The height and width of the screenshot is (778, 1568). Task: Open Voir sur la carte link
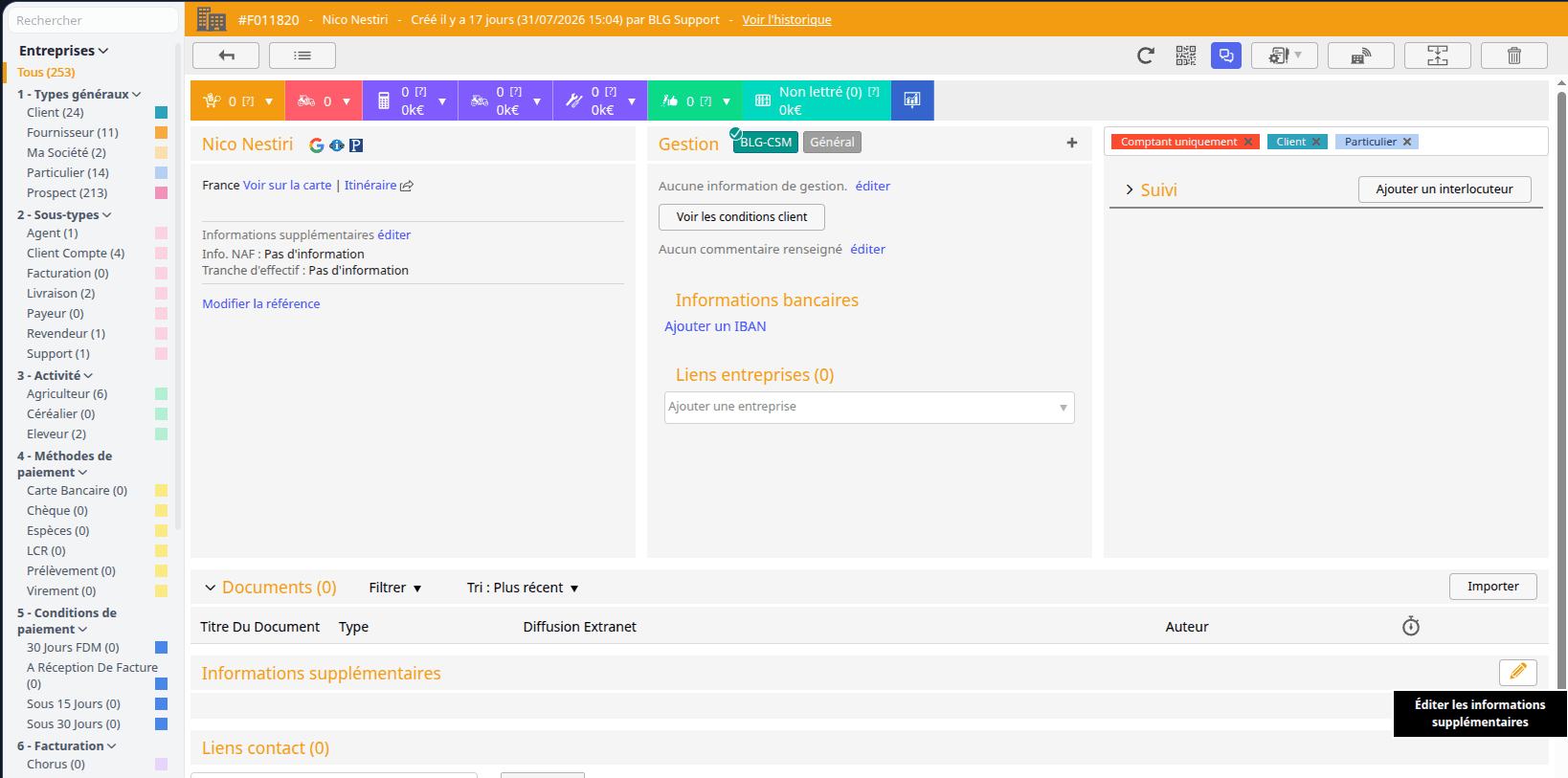coord(287,185)
